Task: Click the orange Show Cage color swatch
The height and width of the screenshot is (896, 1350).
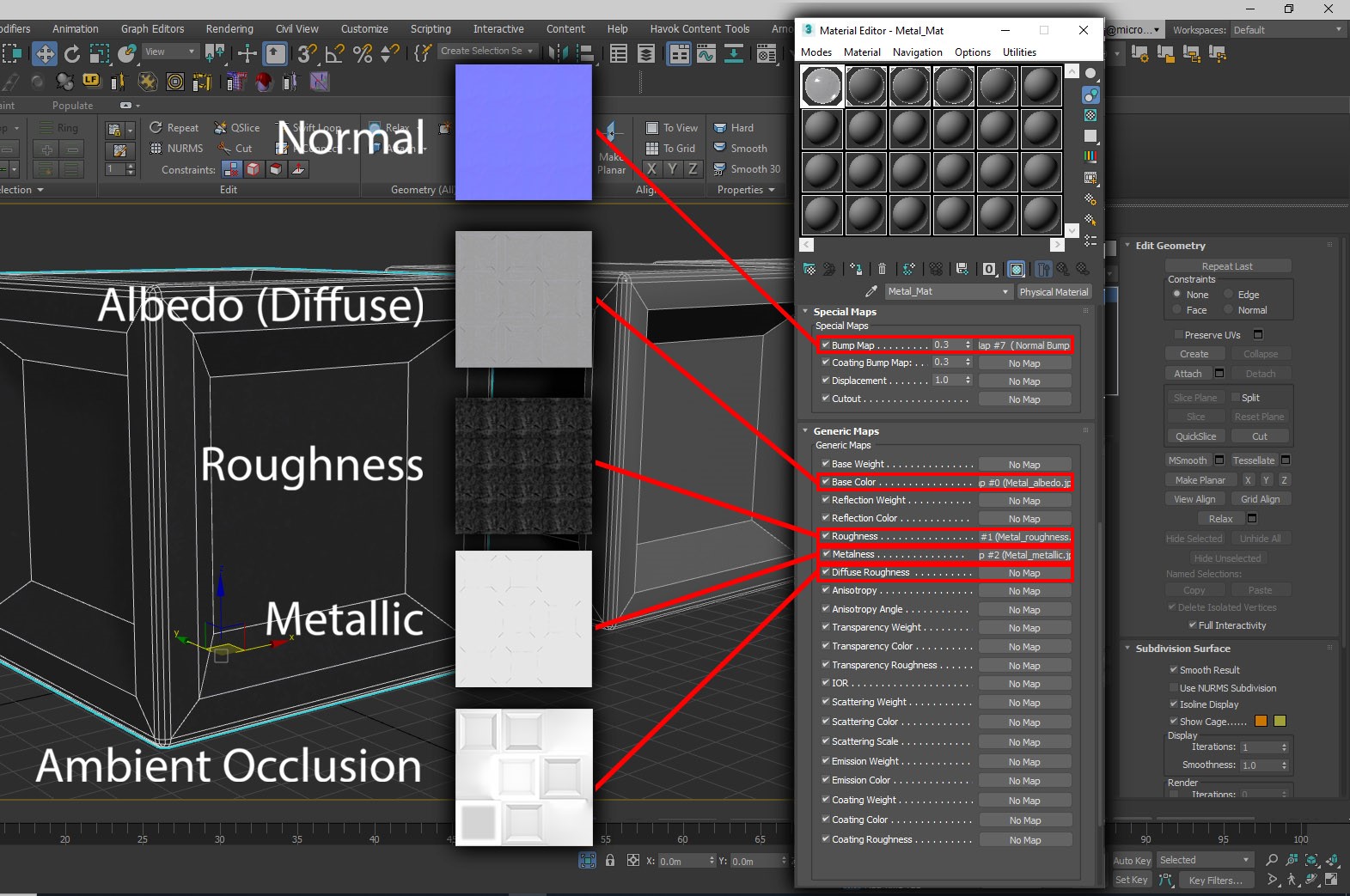Action: [x=1261, y=721]
